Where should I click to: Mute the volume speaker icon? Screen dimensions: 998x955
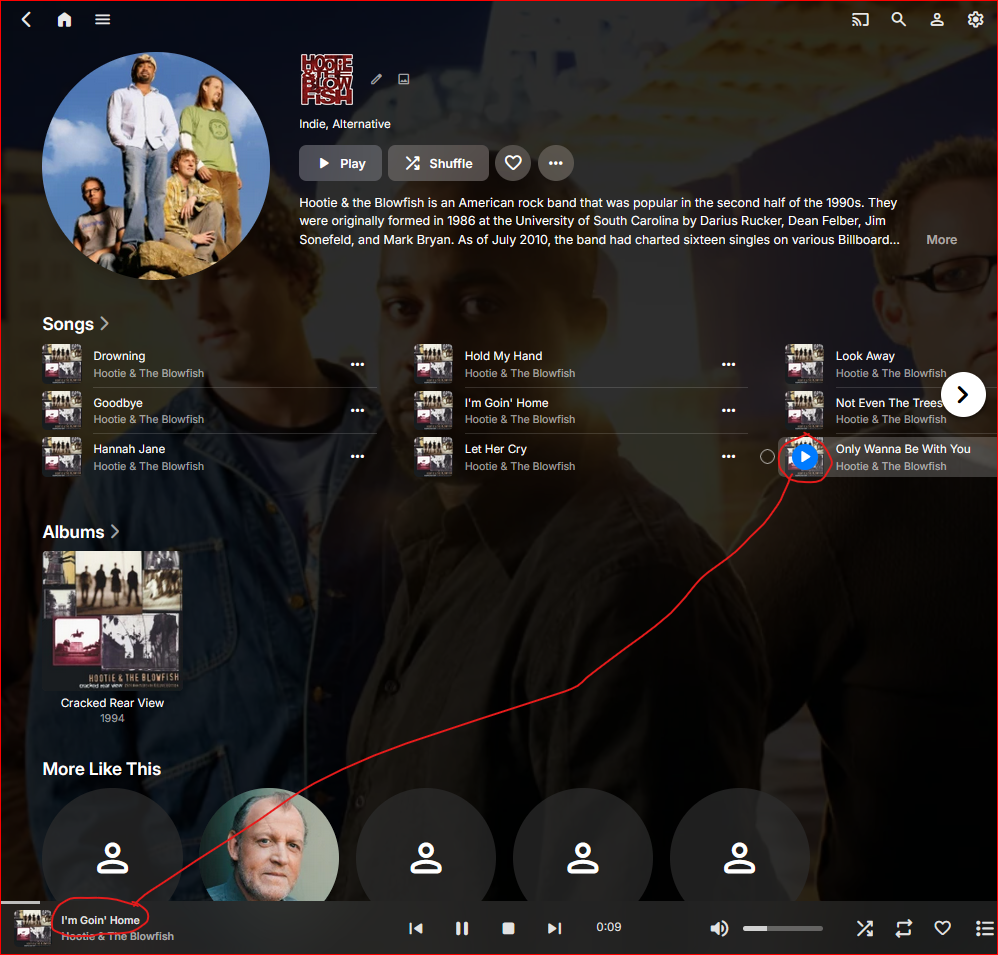719,928
